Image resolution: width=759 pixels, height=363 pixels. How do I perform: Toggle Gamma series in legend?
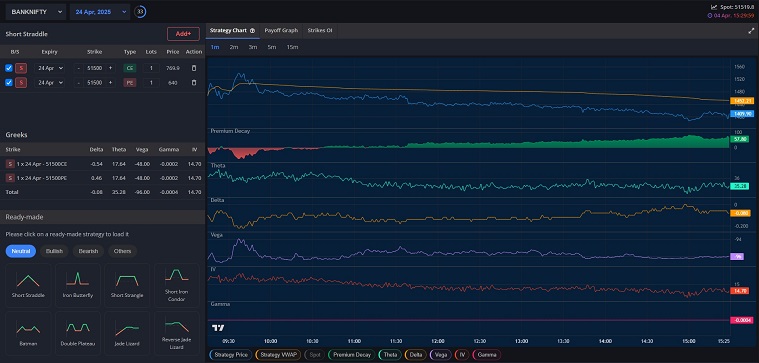pyautogui.click(x=486, y=355)
